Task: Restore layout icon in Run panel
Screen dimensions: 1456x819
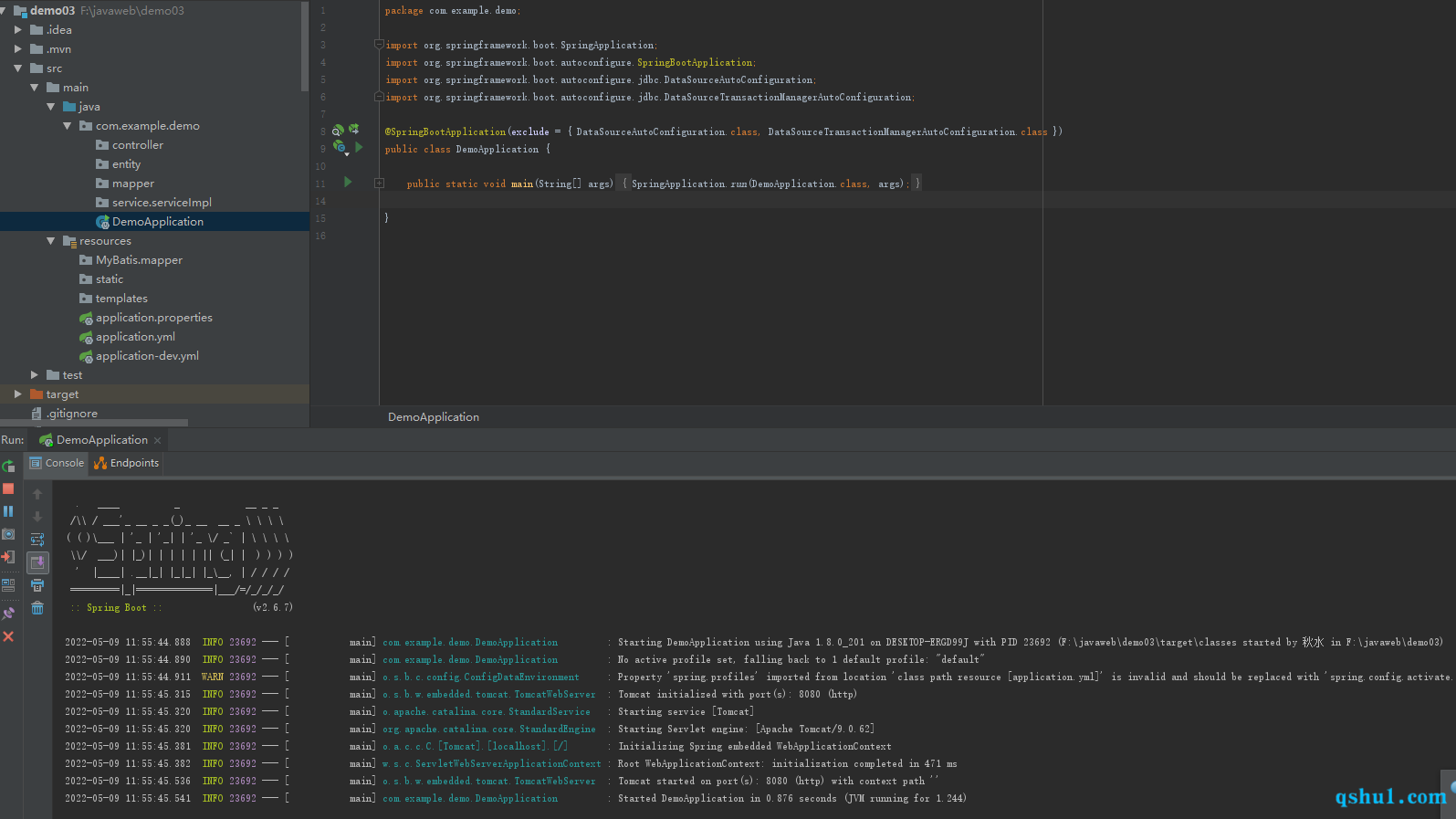Action: pos(8,584)
